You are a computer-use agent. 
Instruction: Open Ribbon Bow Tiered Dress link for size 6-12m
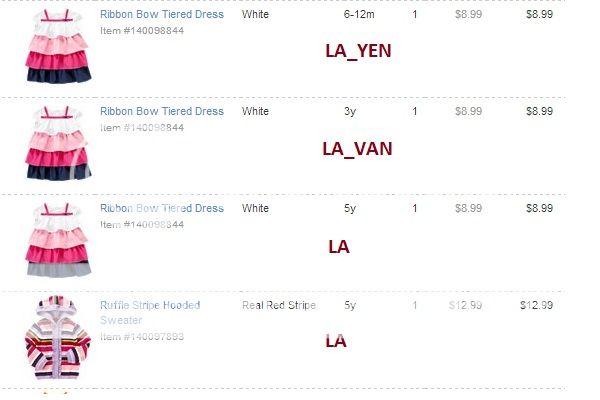coord(162,15)
